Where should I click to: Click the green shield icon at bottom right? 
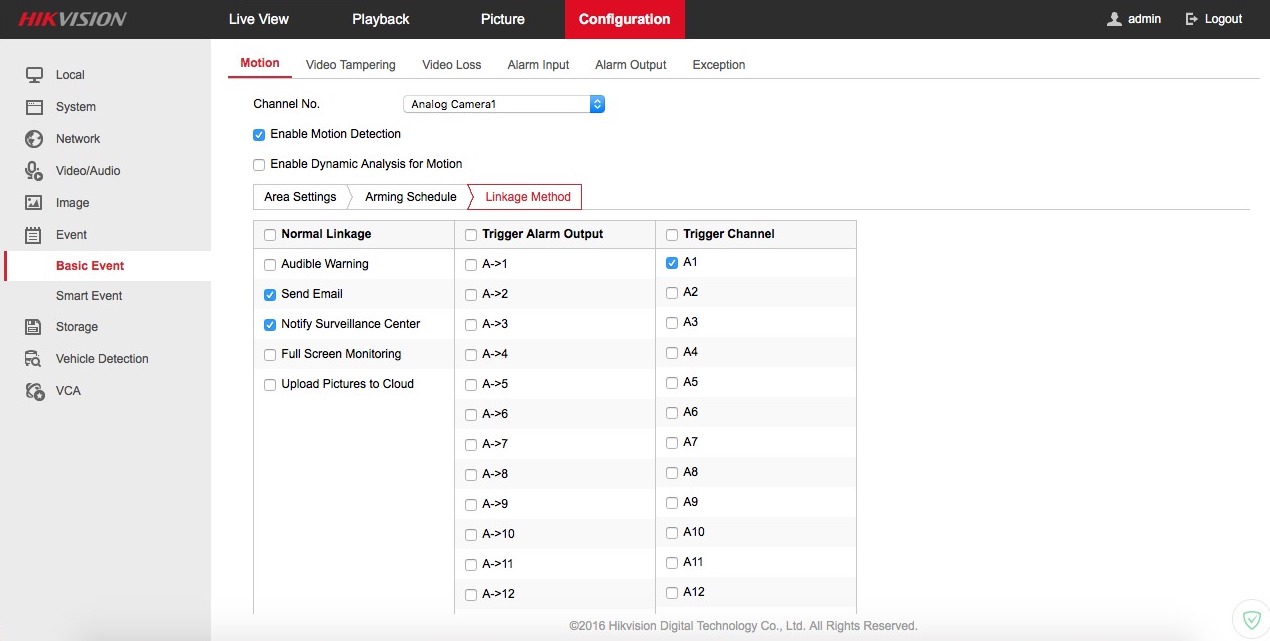point(1250,618)
